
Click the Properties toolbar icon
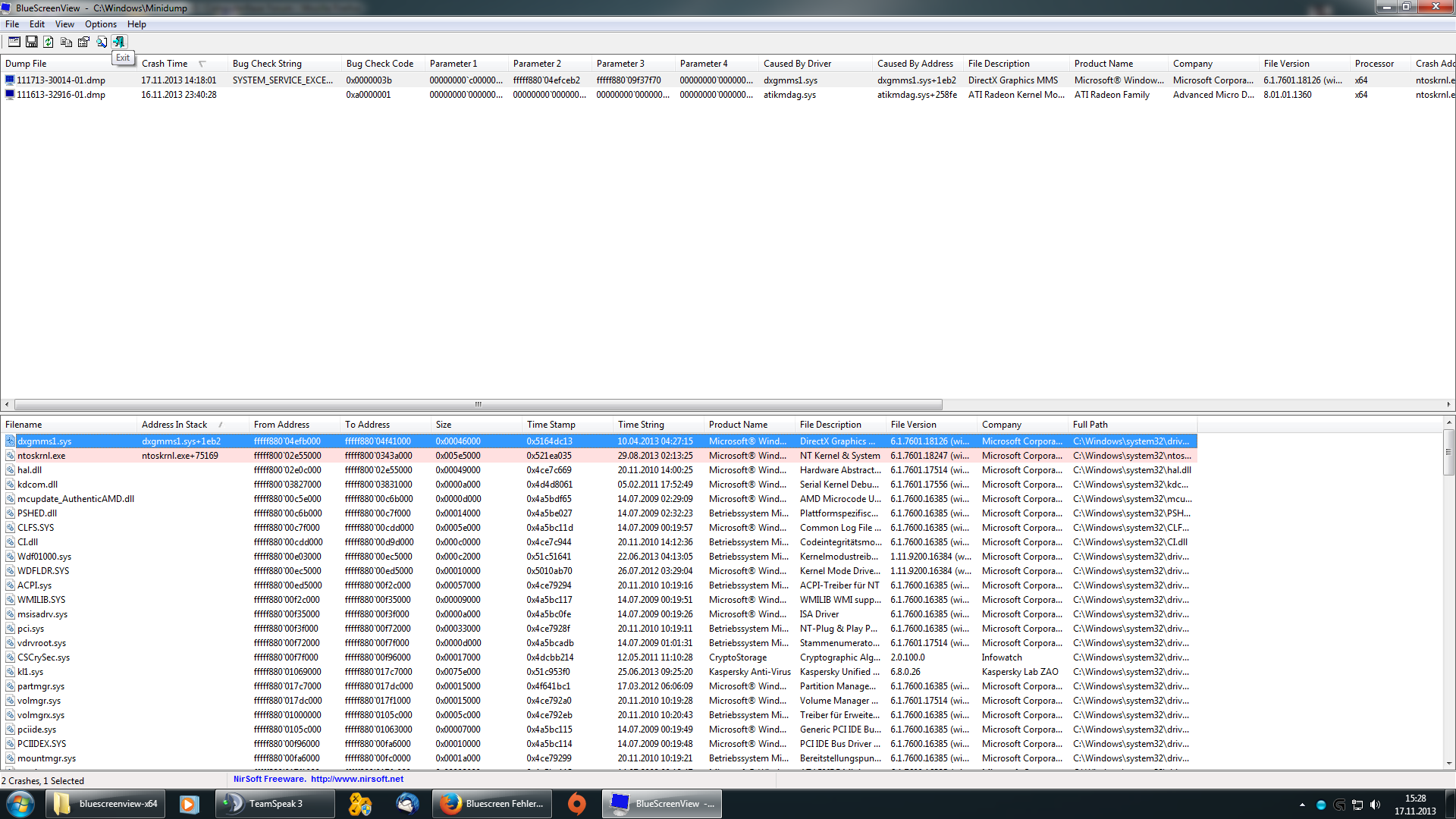click(83, 42)
